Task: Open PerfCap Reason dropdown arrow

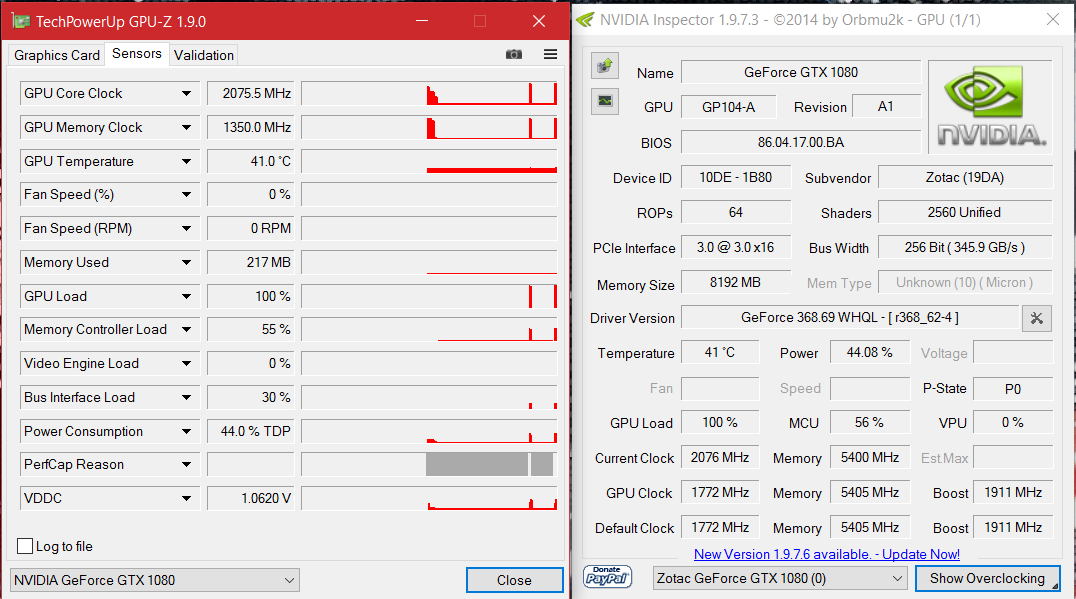Action: tap(186, 465)
